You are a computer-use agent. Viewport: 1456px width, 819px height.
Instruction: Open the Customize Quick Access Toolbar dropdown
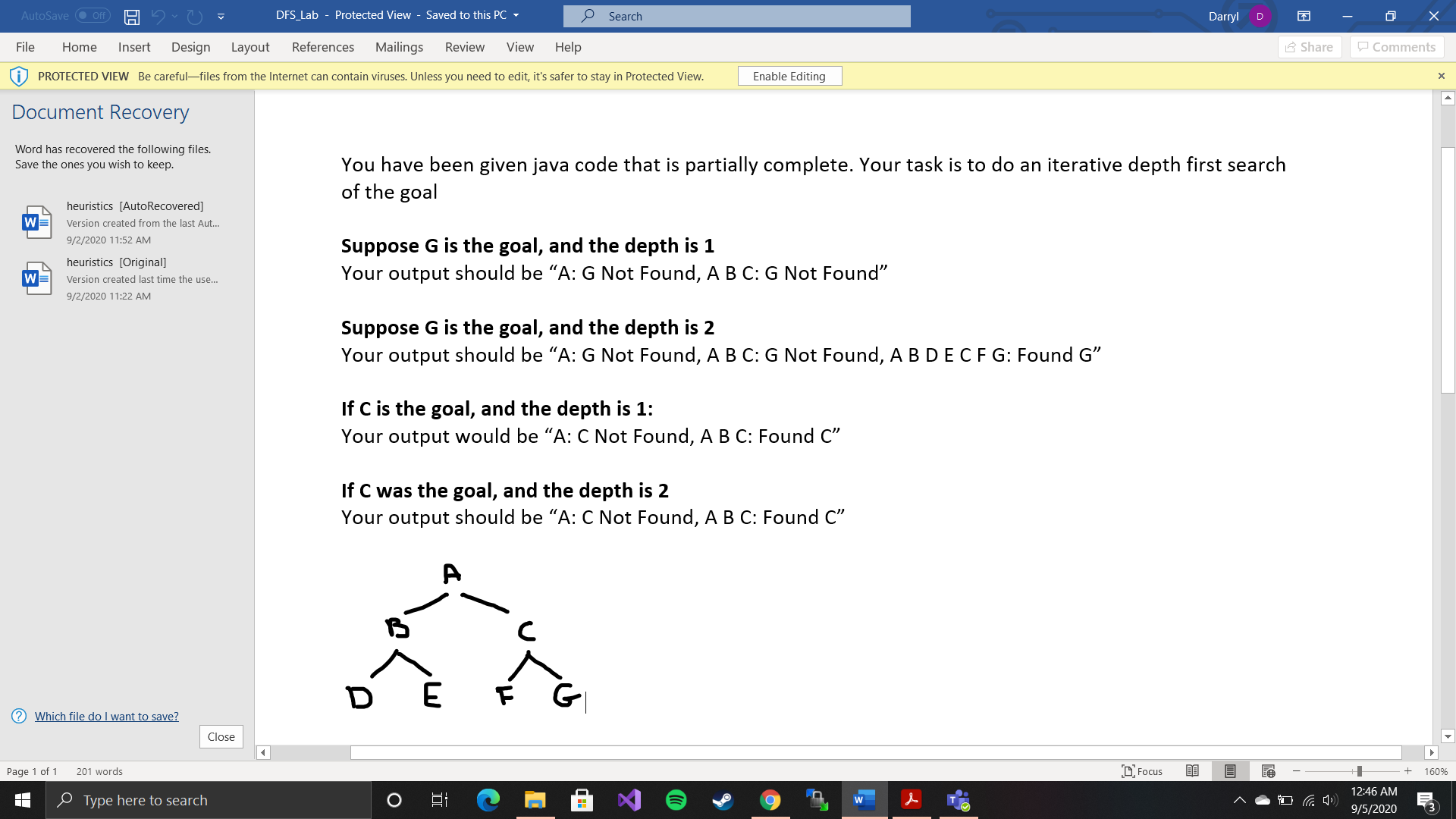(x=221, y=16)
